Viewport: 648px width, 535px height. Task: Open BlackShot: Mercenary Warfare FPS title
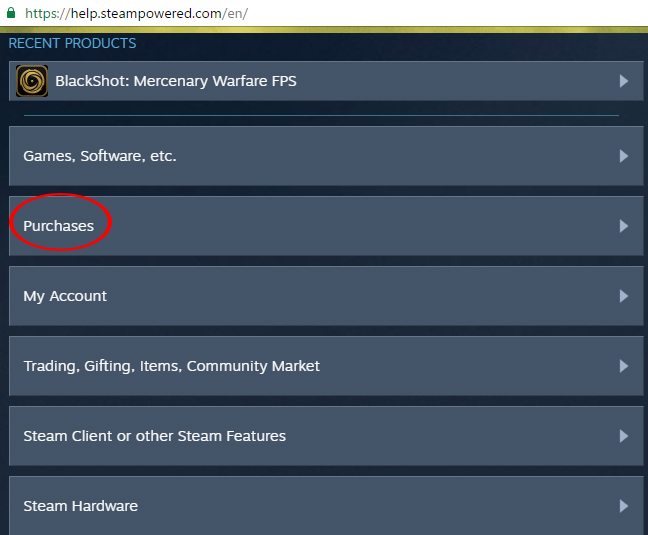pos(176,81)
